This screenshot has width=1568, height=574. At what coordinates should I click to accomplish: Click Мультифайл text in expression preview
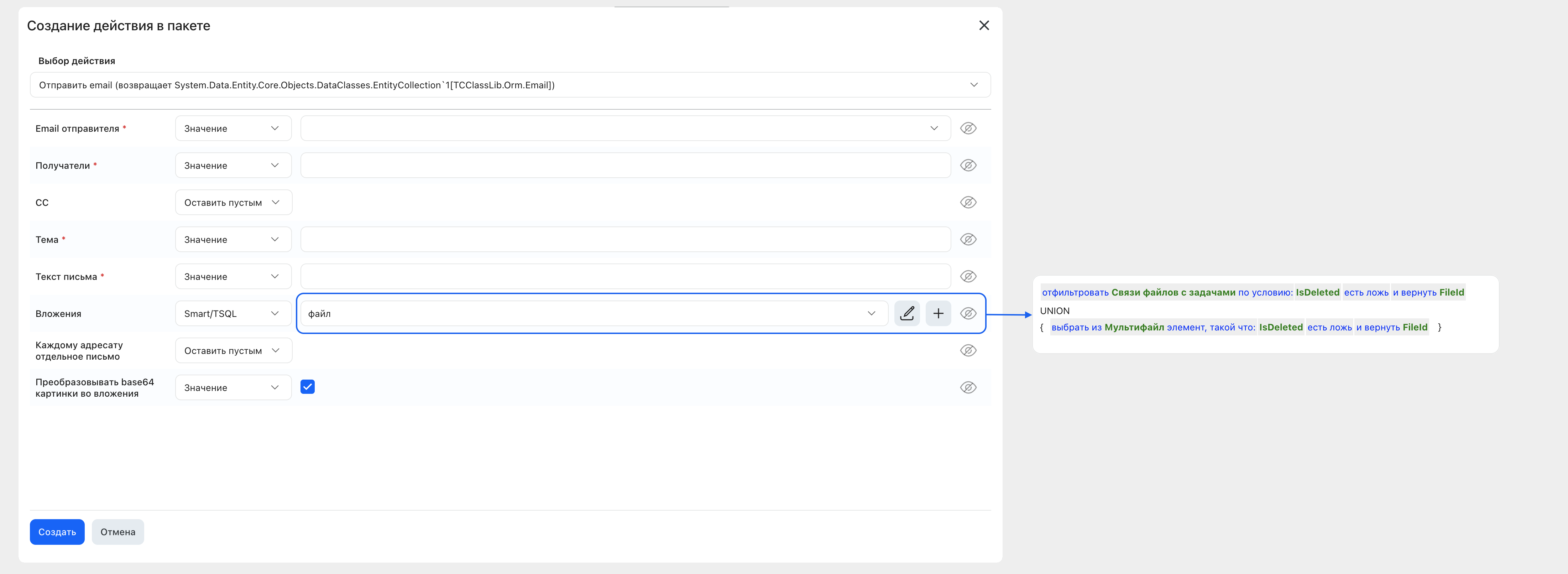click(1134, 328)
